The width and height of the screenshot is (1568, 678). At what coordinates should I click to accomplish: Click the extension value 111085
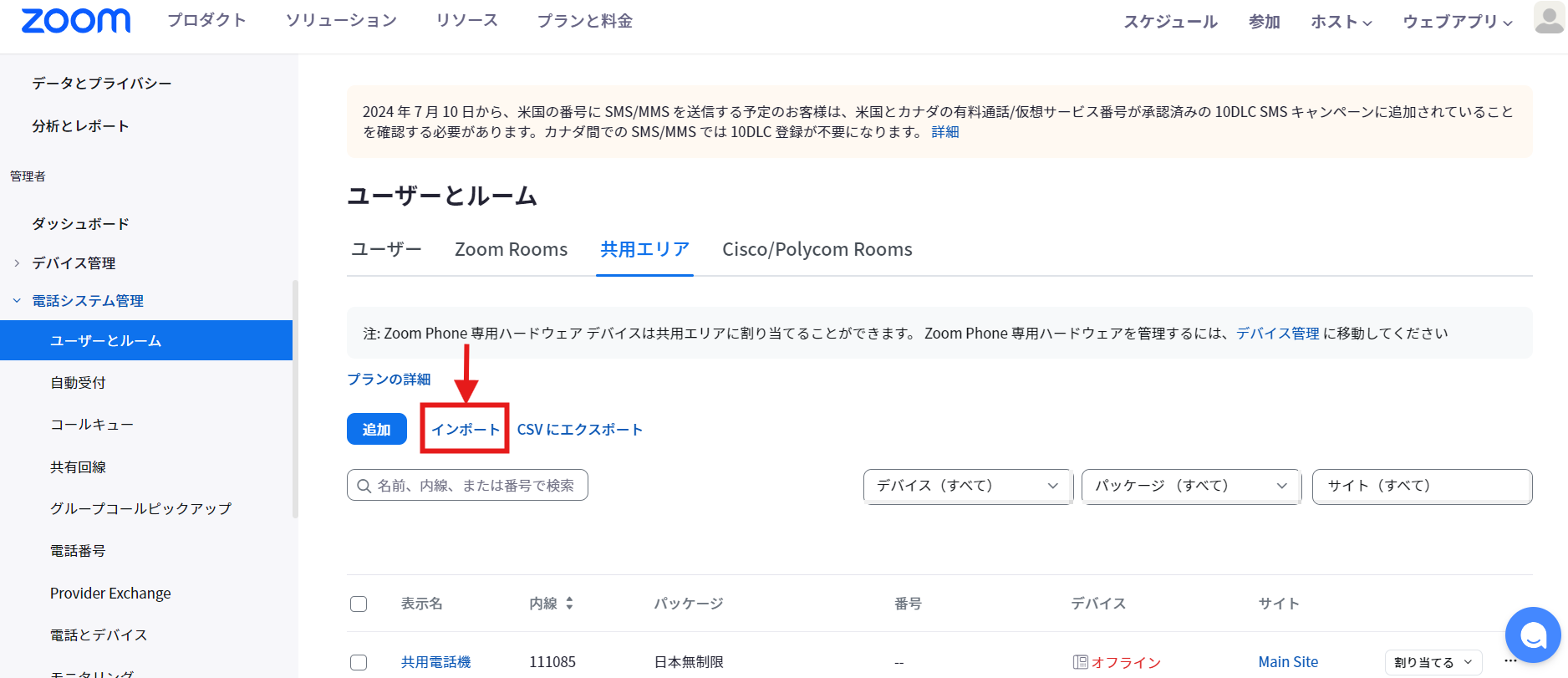coord(552,662)
